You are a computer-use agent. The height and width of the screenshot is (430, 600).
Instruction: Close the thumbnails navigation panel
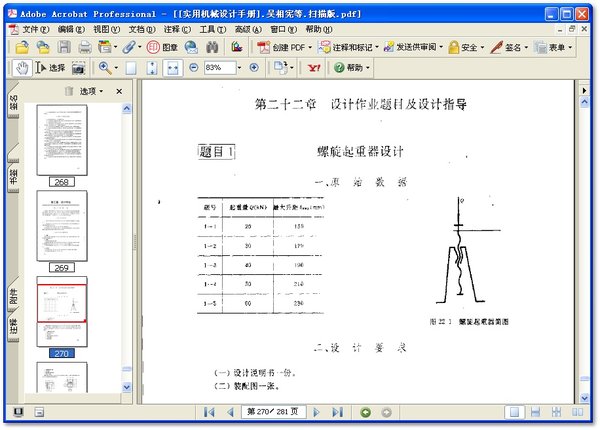tap(119, 91)
